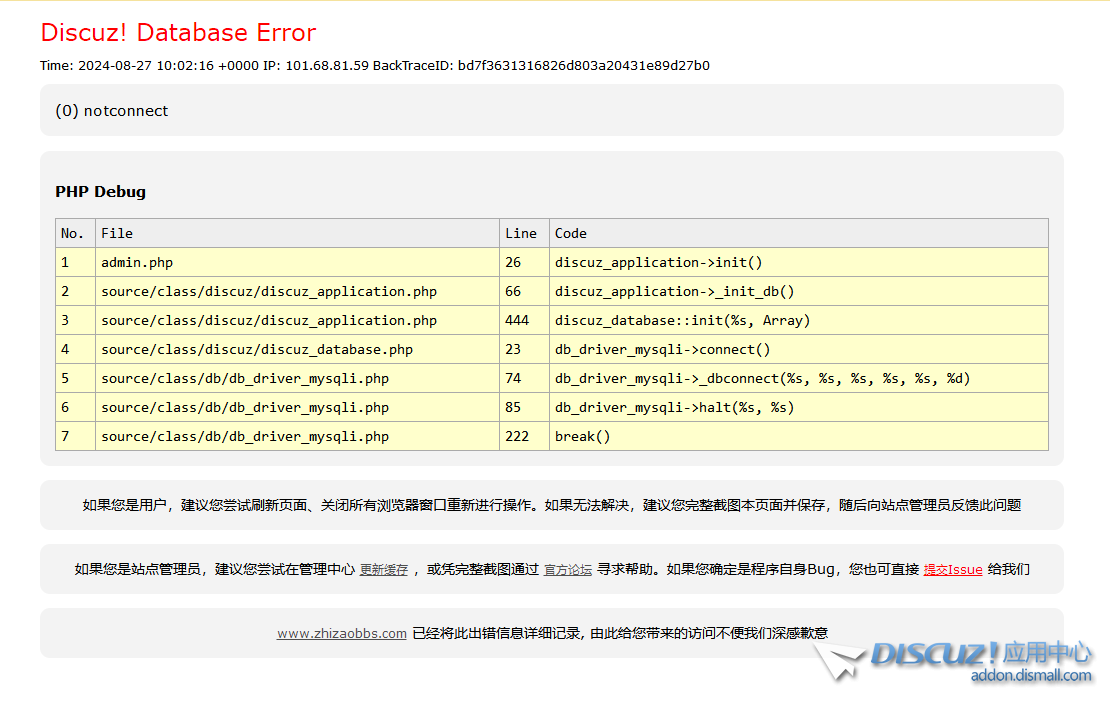Click the discuz_database.php file cell in row 4
Screen dimensions: 1110x701
point(257,349)
